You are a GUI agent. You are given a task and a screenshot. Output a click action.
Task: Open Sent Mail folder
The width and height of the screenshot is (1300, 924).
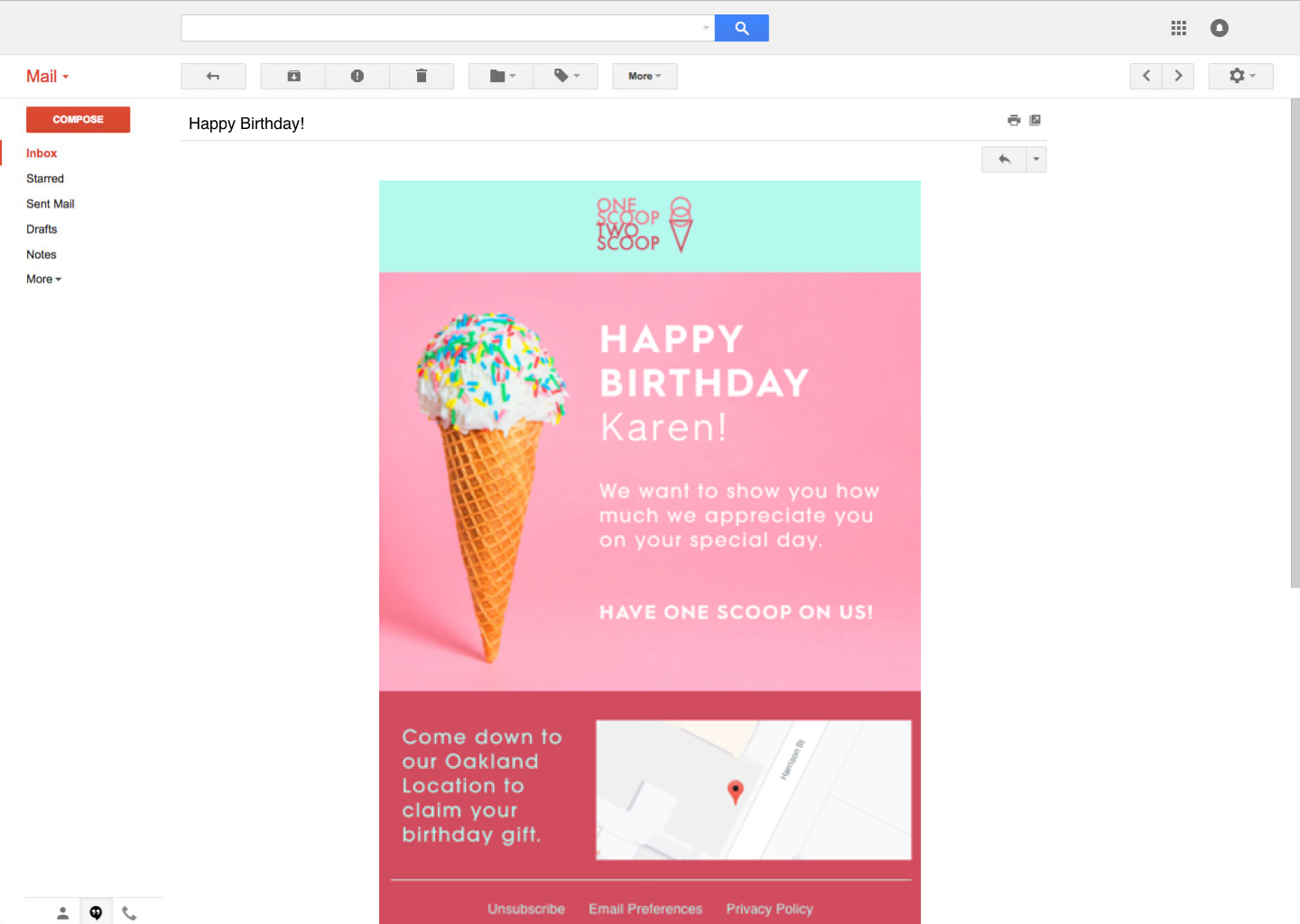click(51, 204)
